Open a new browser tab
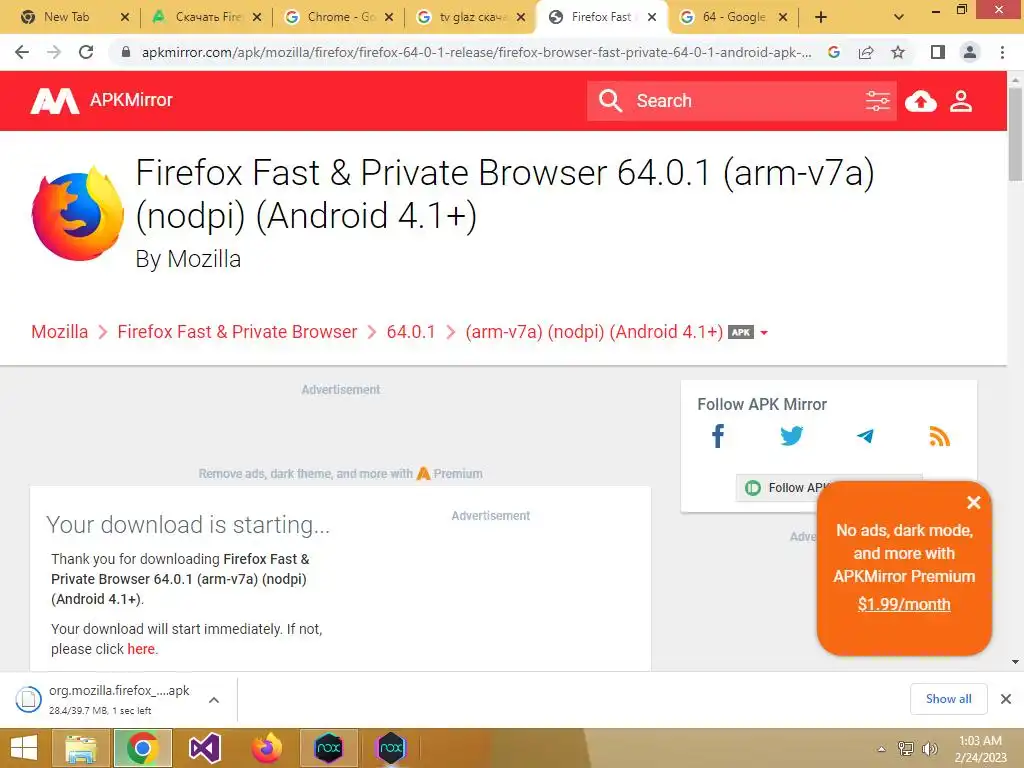 coord(821,18)
